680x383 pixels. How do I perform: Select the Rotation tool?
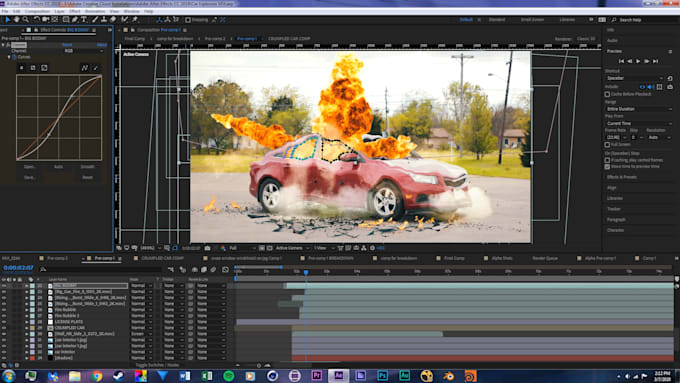[x=36, y=20]
